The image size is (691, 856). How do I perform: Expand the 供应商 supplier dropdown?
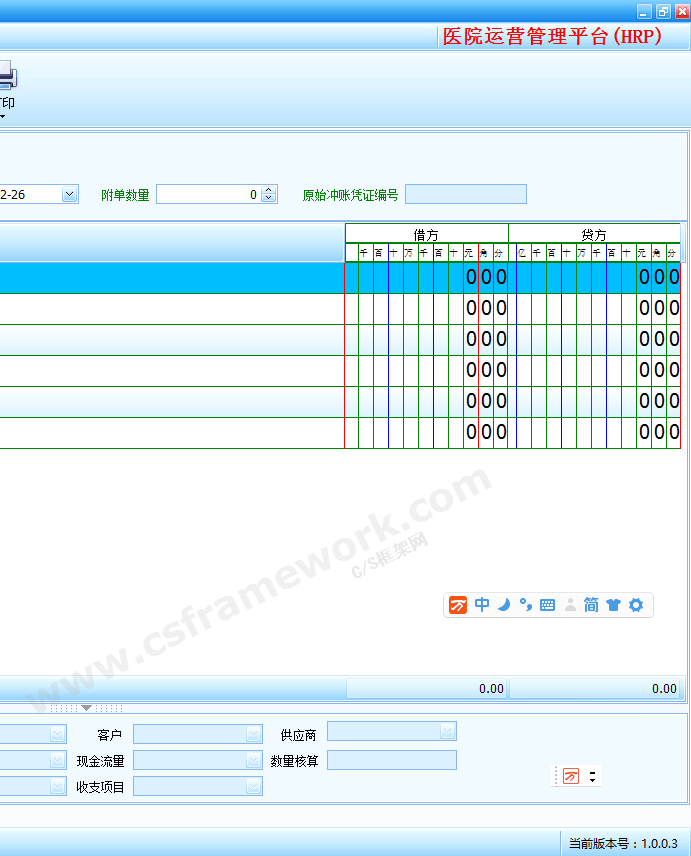click(x=447, y=731)
